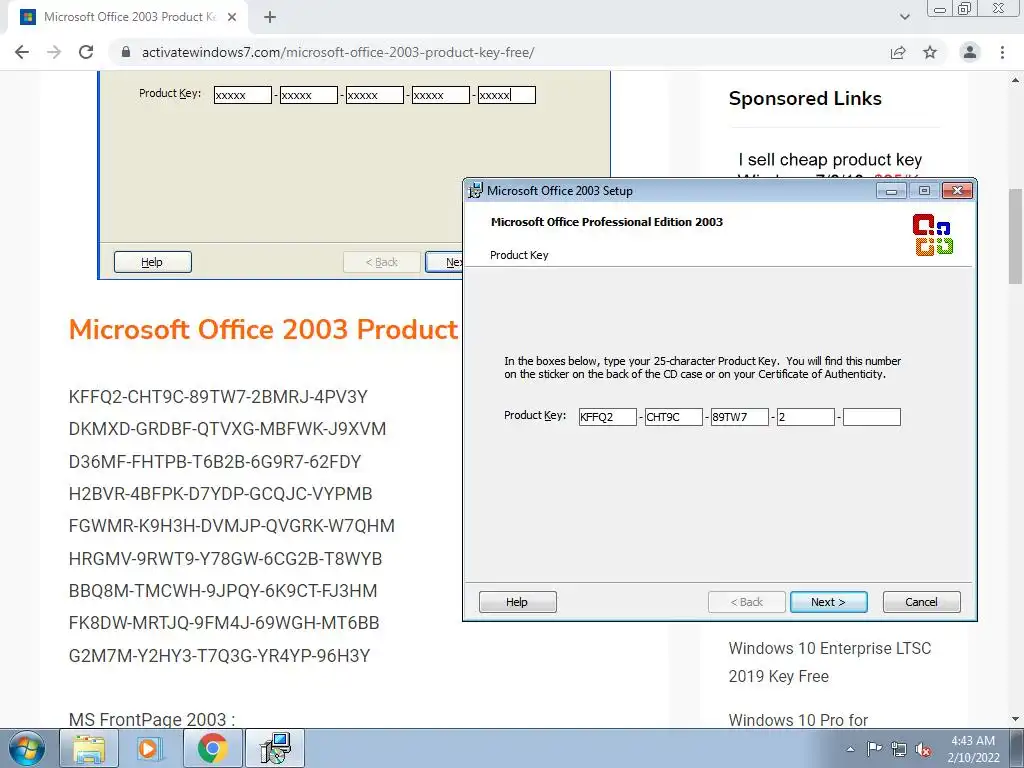Open the I sell cheap product key link
The image size is (1024, 768).
[830, 159]
